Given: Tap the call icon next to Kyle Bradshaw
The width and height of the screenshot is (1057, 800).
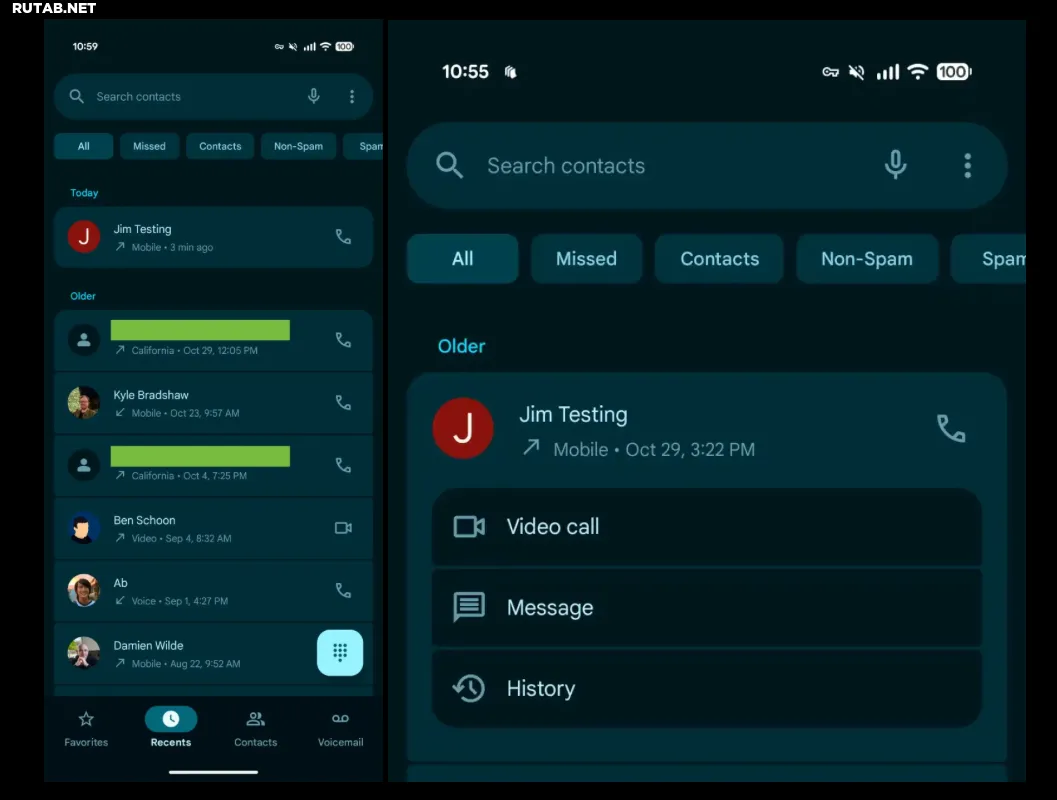Looking at the screenshot, I should (x=343, y=402).
